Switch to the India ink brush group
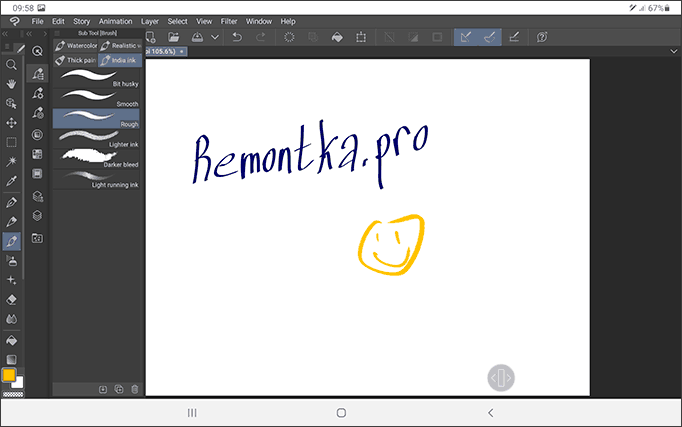 point(120,60)
